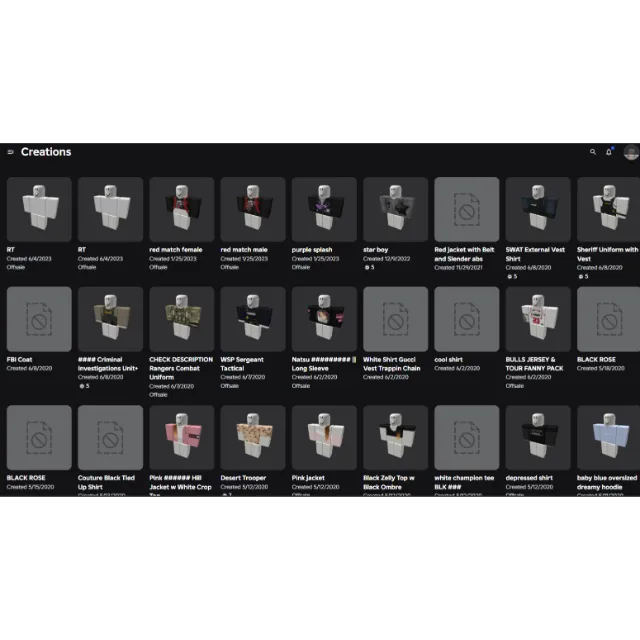The height and width of the screenshot is (640, 640).
Task: Click the cool shirt placeholder icon
Action: [x=467, y=319]
